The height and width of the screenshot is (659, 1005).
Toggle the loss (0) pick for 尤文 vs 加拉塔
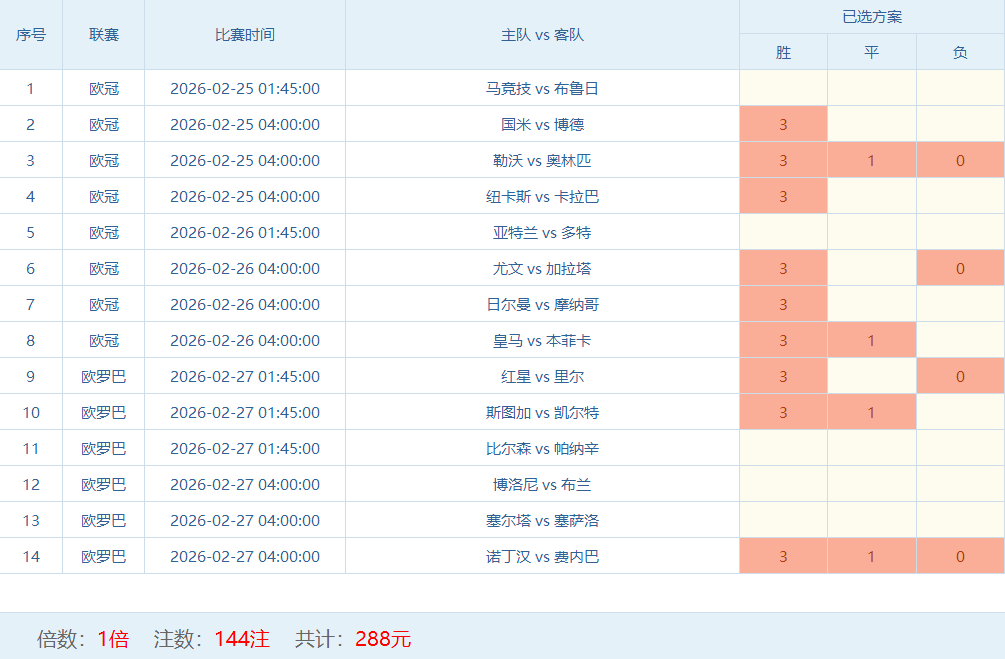960,268
